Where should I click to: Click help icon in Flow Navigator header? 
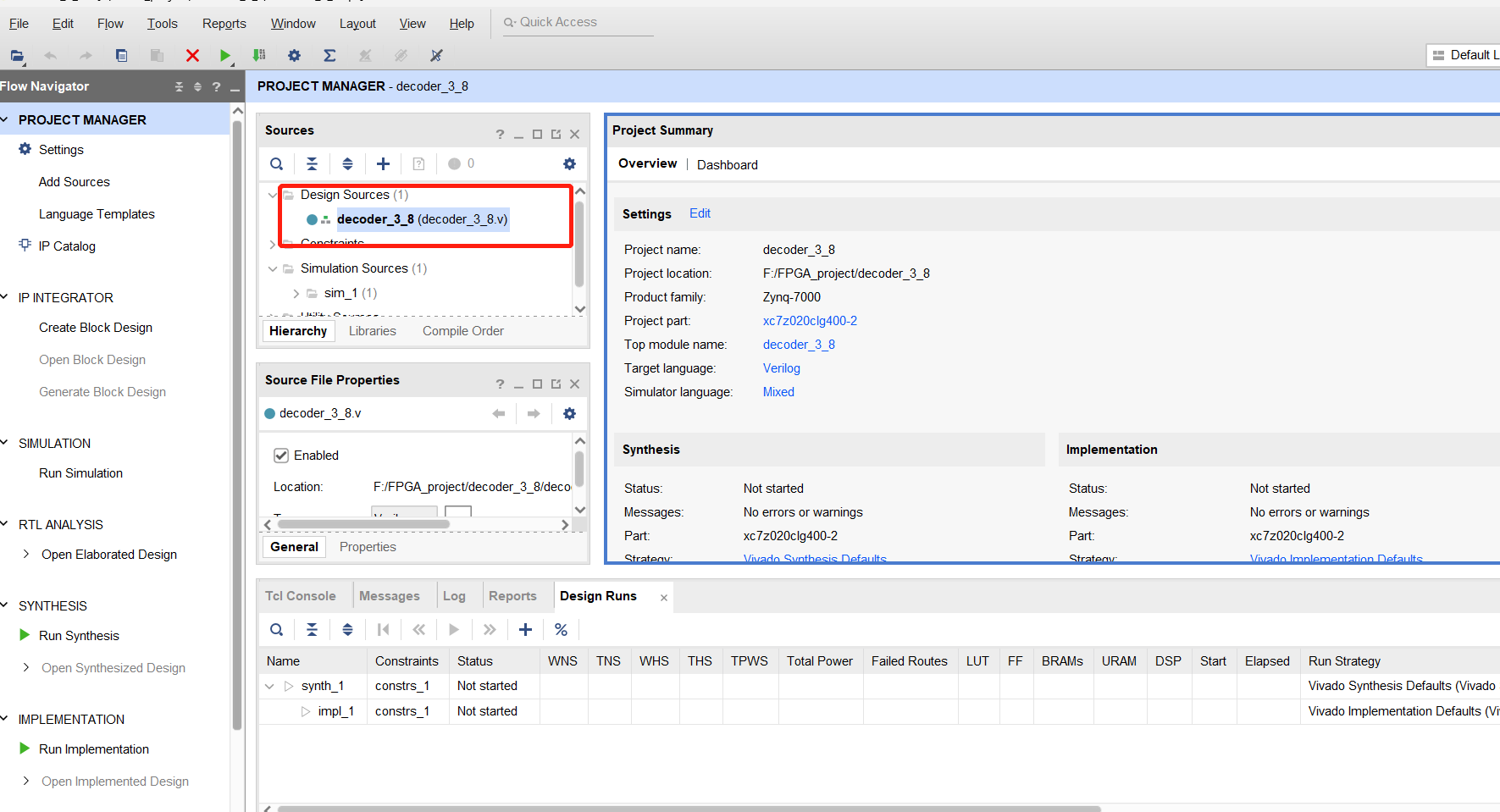(x=216, y=87)
